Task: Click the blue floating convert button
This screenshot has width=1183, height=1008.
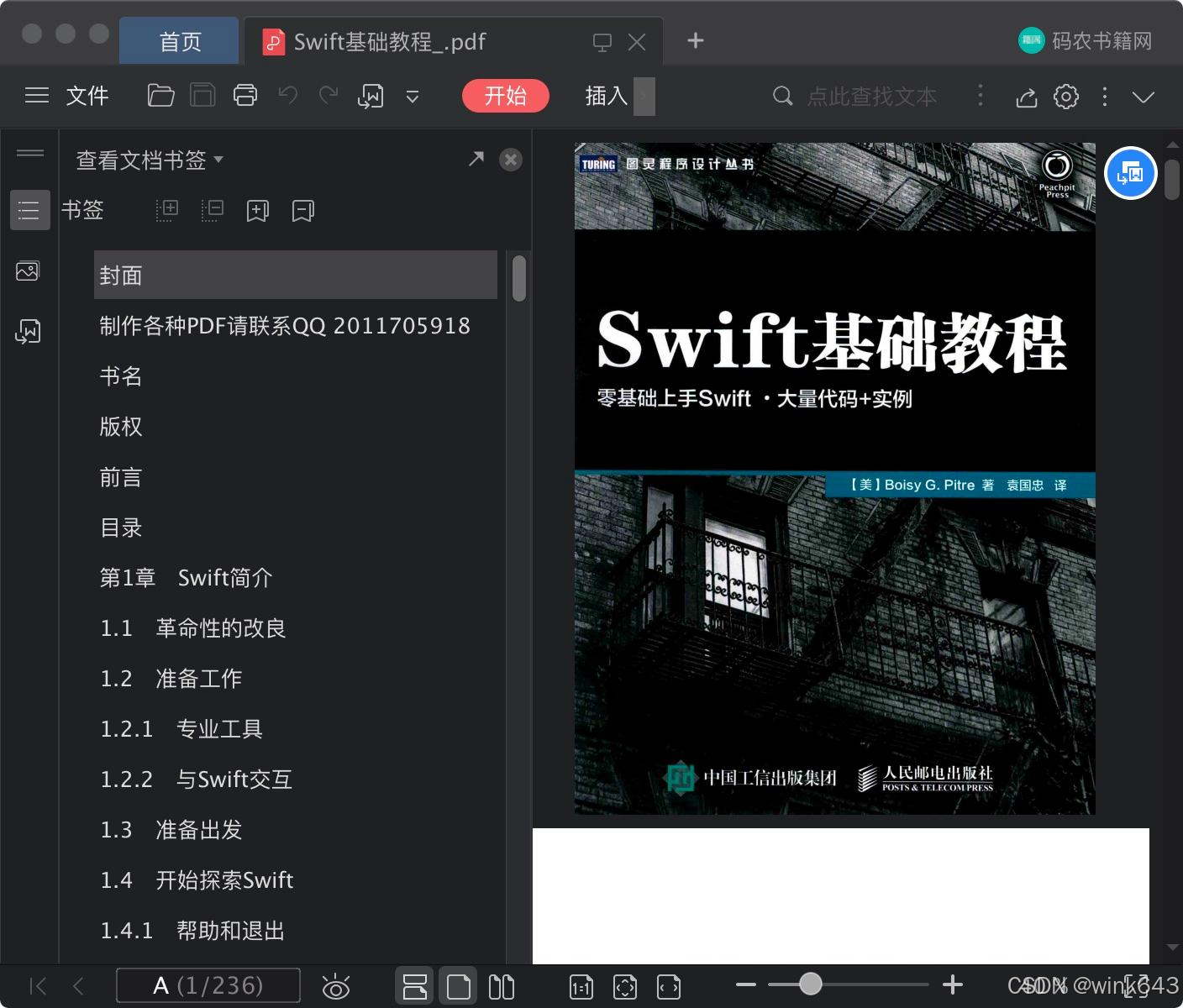Action: point(1130,173)
